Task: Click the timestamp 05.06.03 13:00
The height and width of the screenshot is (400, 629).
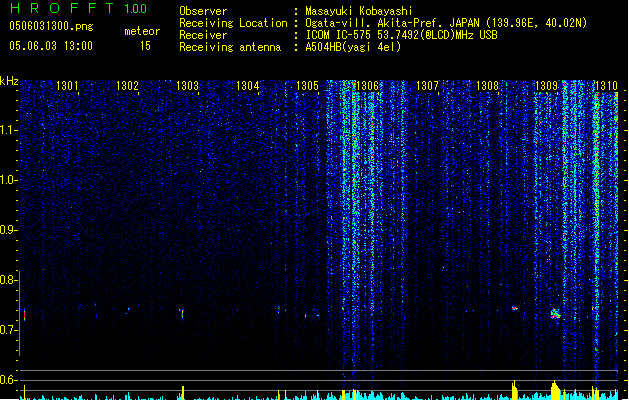Action: coord(51,46)
